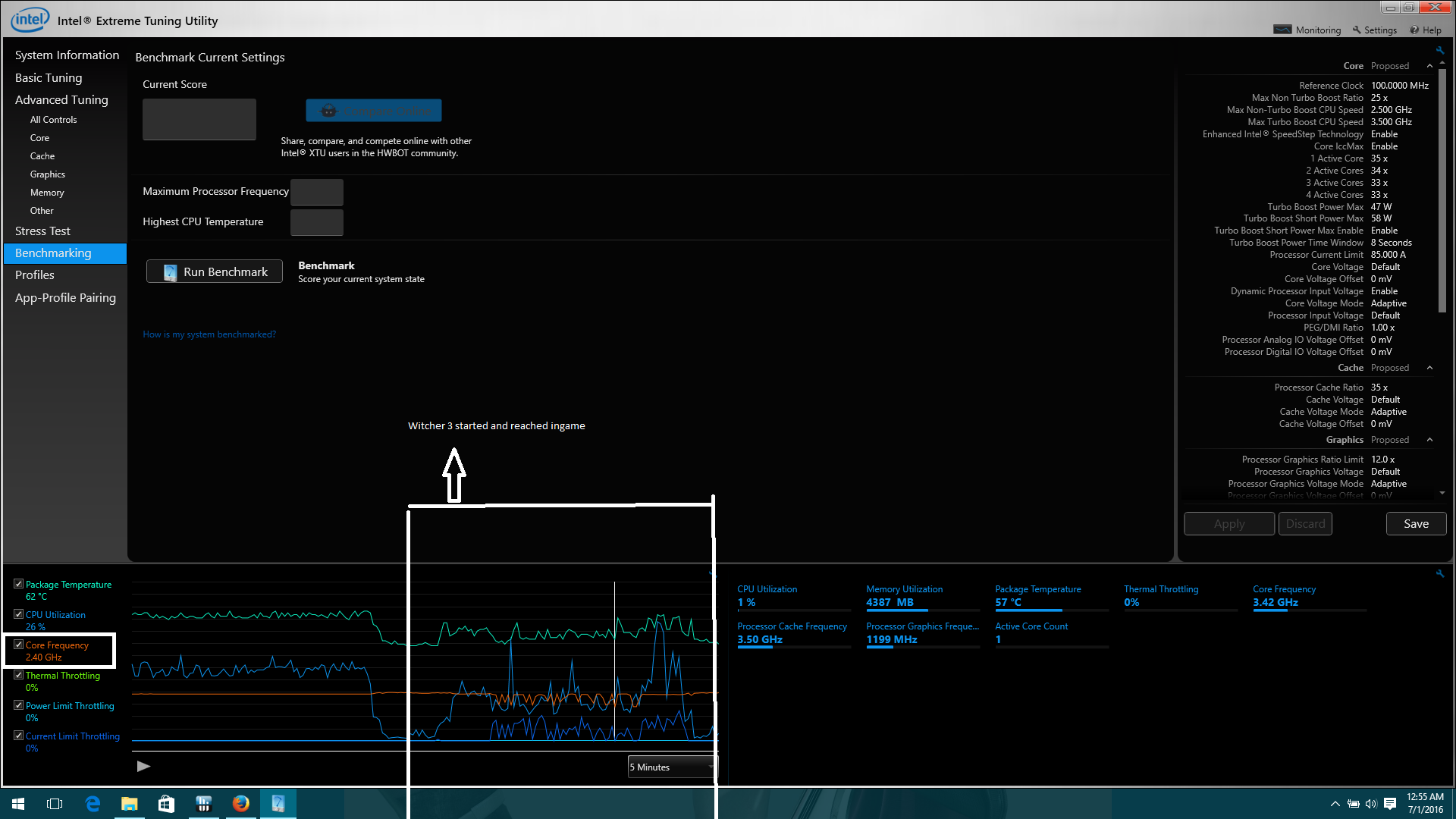Open the 5 Minutes time range dropdown
The image size is (1456, 819).
point(672,767)
